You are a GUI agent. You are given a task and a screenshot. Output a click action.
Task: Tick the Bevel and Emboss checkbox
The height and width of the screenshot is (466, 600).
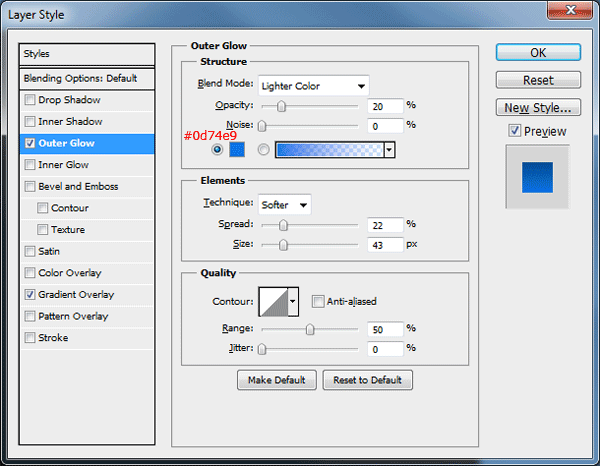30,186
